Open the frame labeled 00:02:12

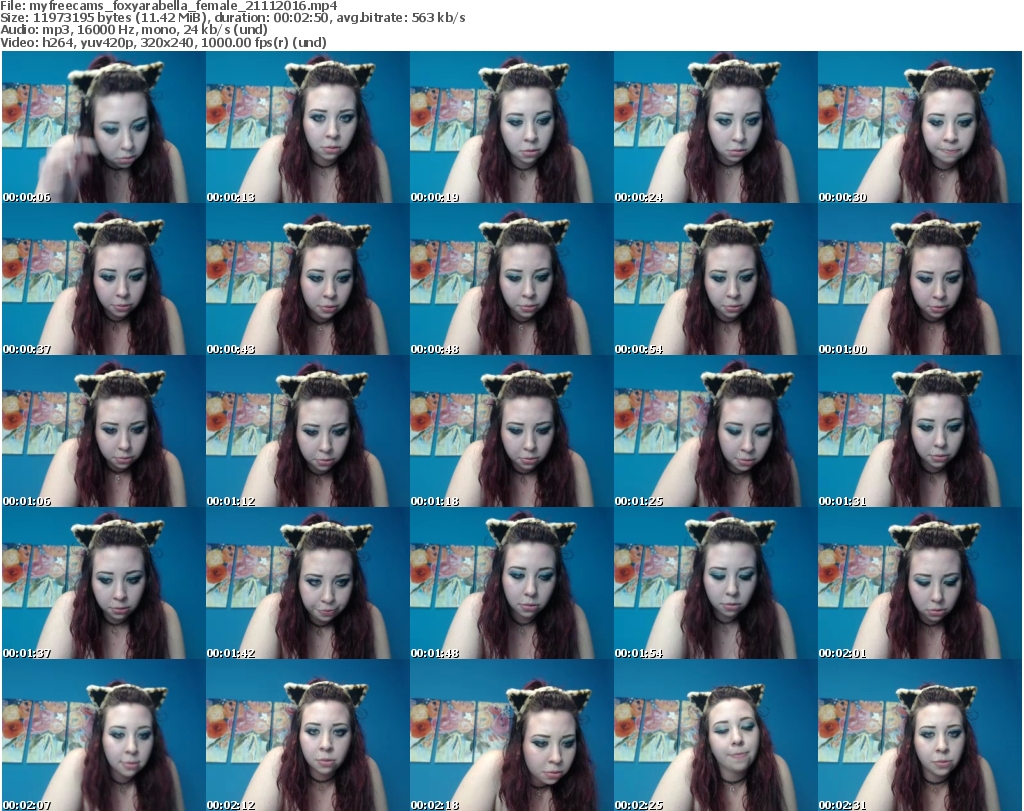point(308,735)
